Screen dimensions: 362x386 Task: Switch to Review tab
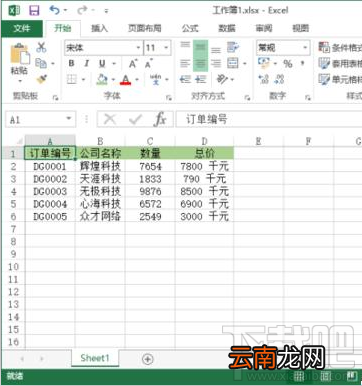264,29
